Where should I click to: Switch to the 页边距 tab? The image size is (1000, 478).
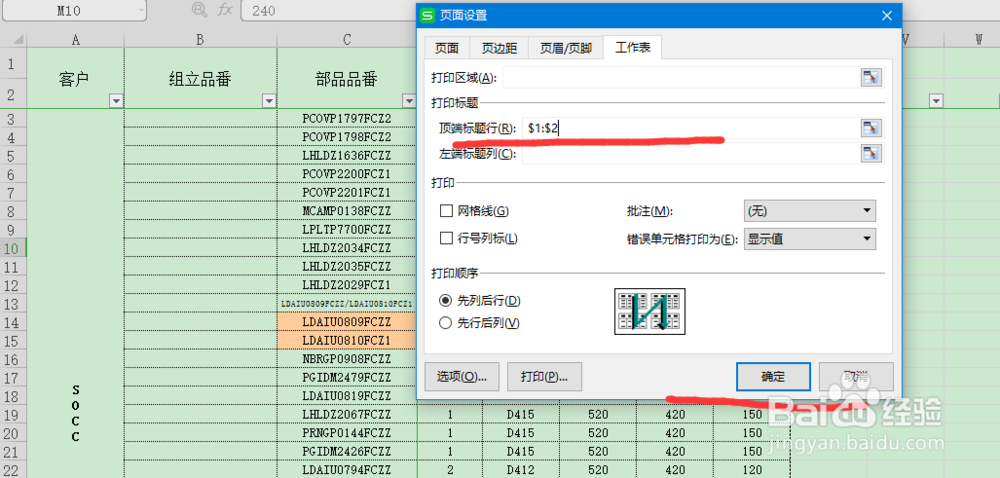[x=499, y=48]
